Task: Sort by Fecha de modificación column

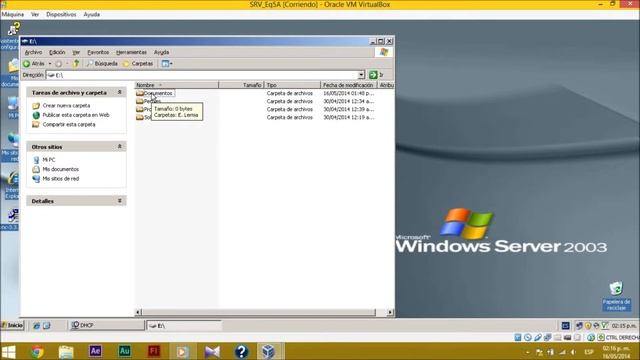Action: (349, 85)
